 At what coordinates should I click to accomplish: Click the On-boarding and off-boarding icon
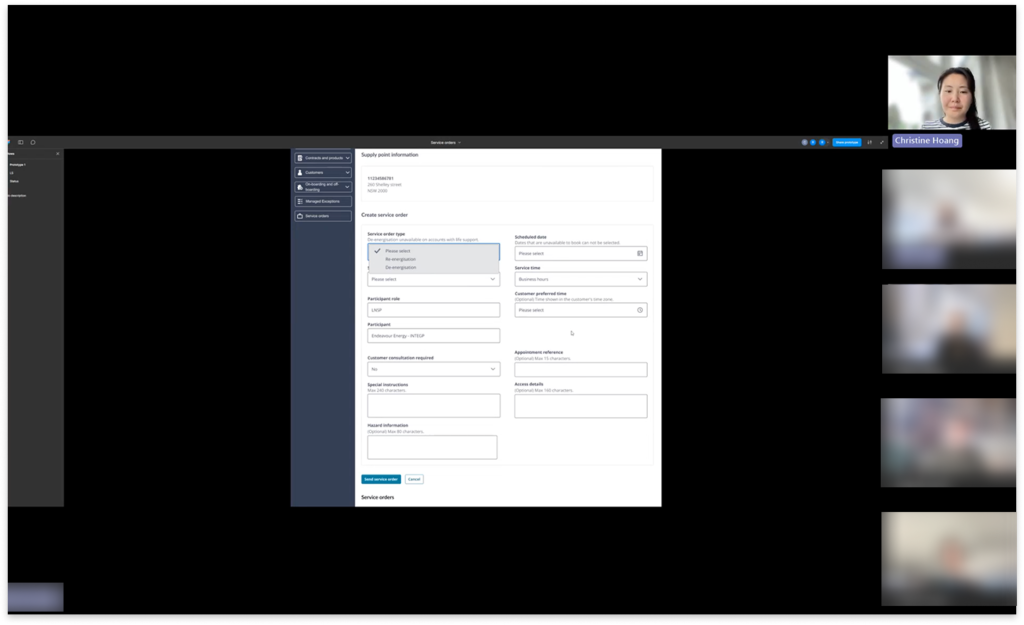300,187
